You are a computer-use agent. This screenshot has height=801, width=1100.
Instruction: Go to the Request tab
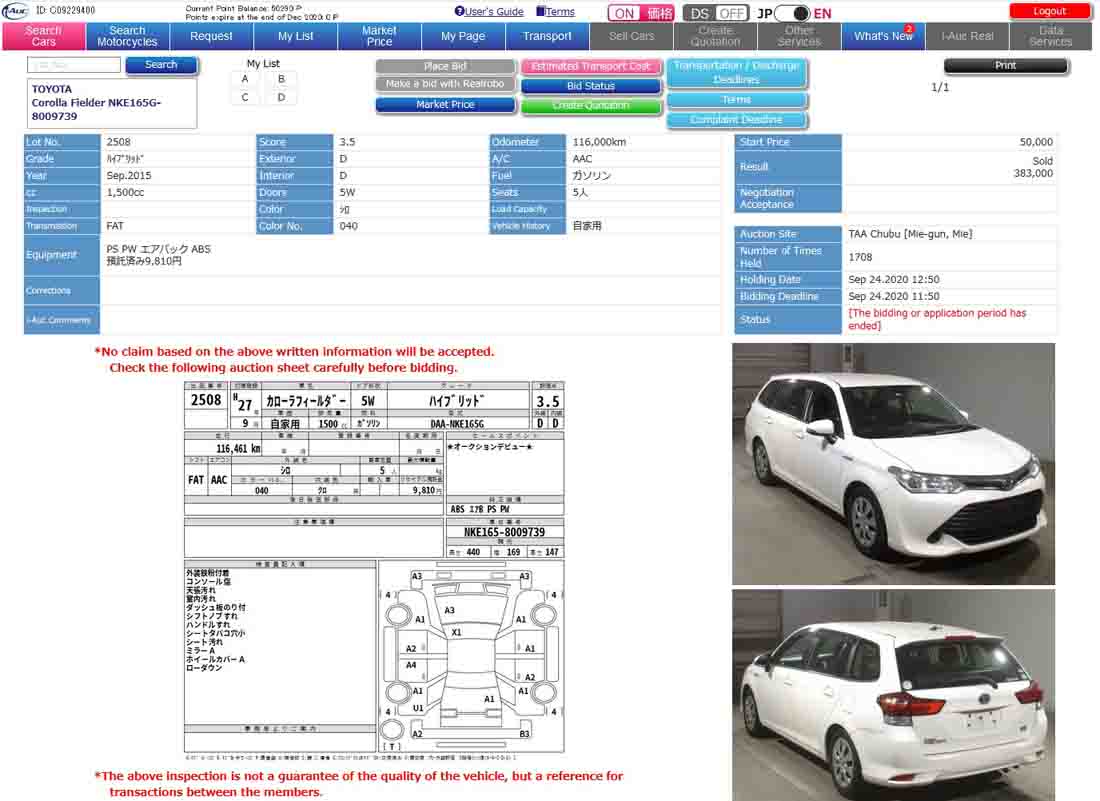(211, 36)
